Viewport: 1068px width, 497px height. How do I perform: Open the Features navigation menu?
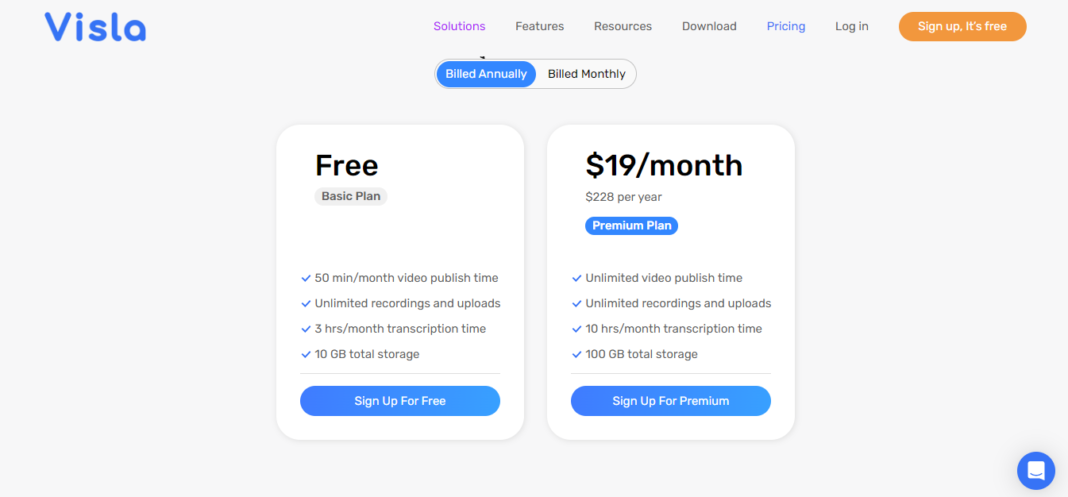539,26
